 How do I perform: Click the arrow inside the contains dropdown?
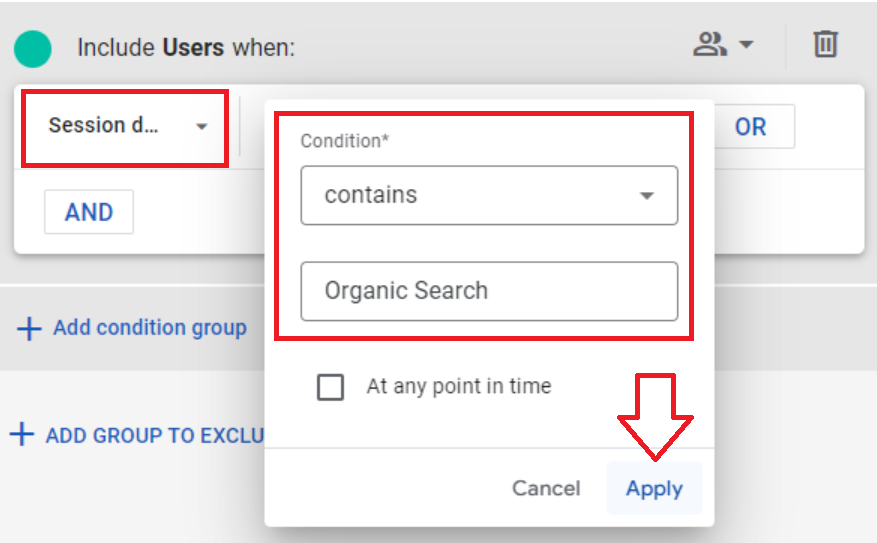(x=647, y=196)
